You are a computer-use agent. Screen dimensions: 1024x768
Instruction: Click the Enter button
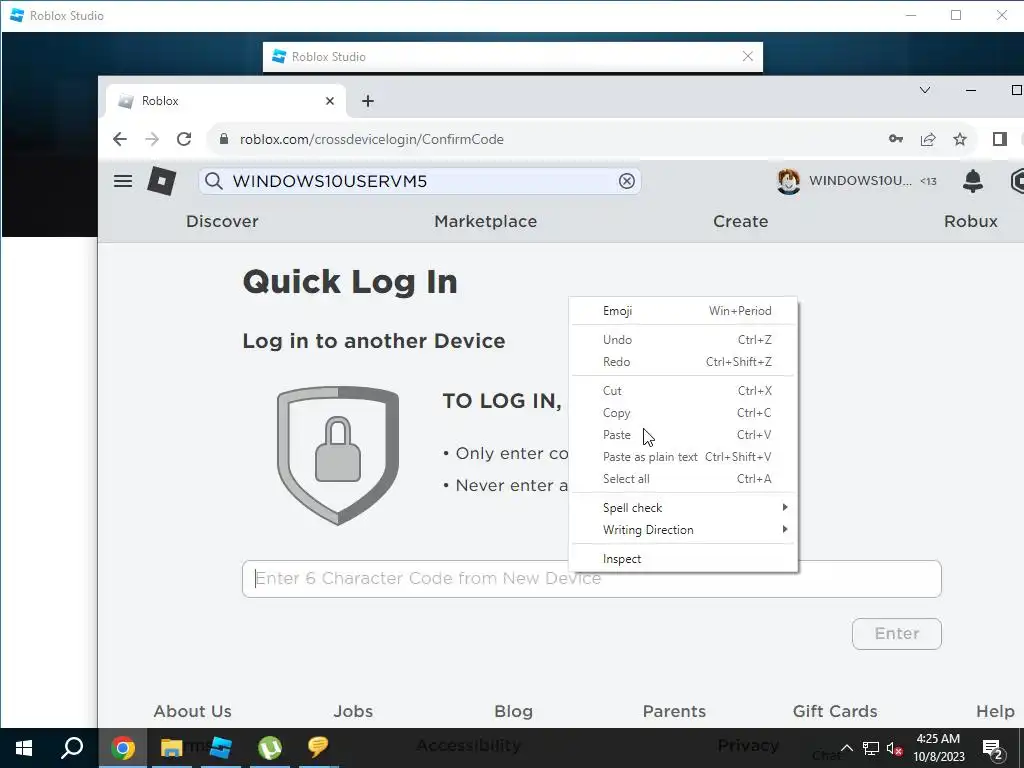coord(897,633)
